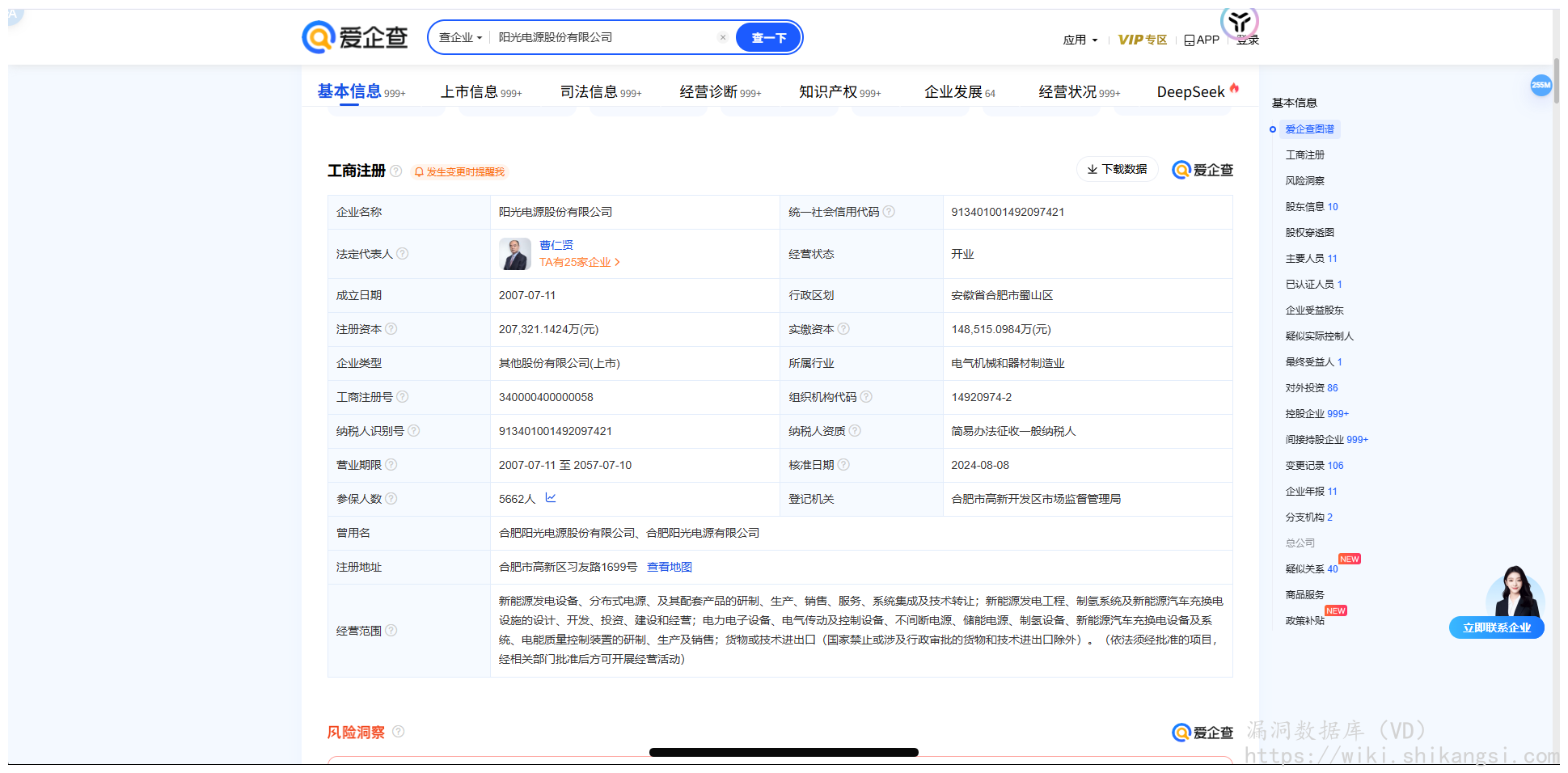Jump to 股权穿透图 in sidebar

(1310, 232)
